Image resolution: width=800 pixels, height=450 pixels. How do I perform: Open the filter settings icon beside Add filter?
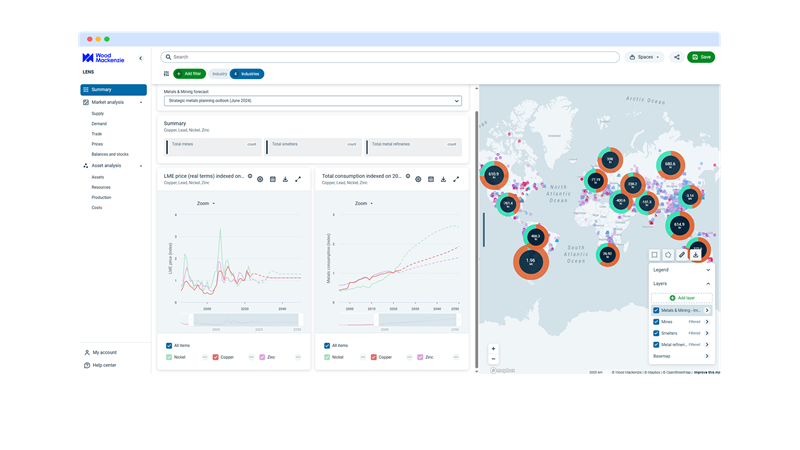coord(166,74)
